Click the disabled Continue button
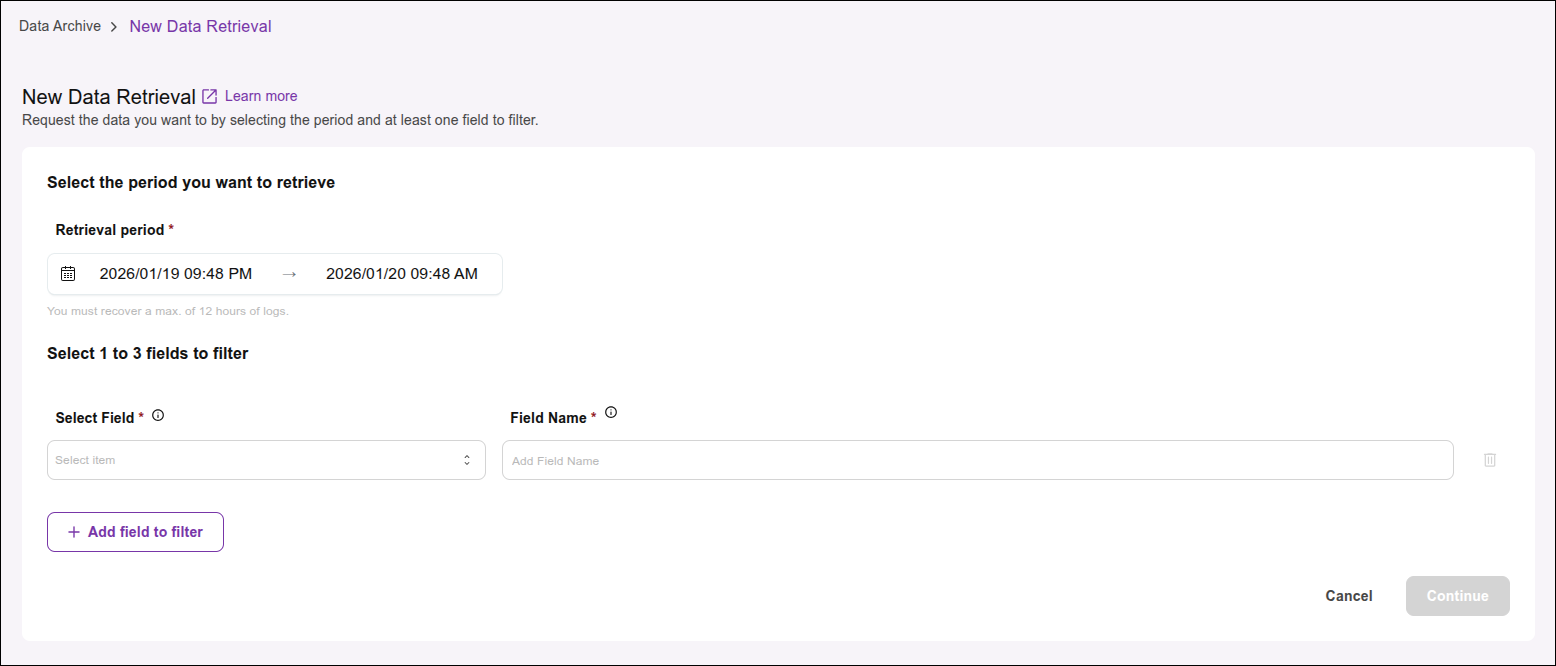 1457,595
